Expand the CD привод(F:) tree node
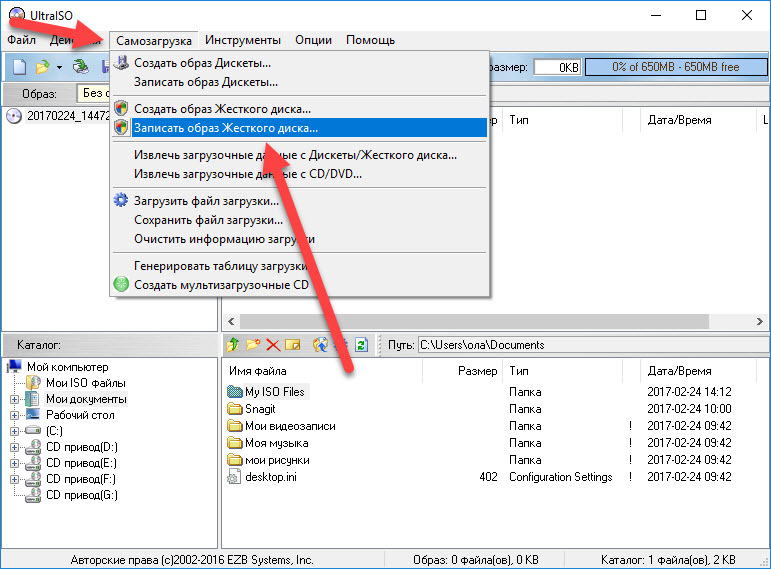This screenshot has height=569, width=771. coord(14,479)
